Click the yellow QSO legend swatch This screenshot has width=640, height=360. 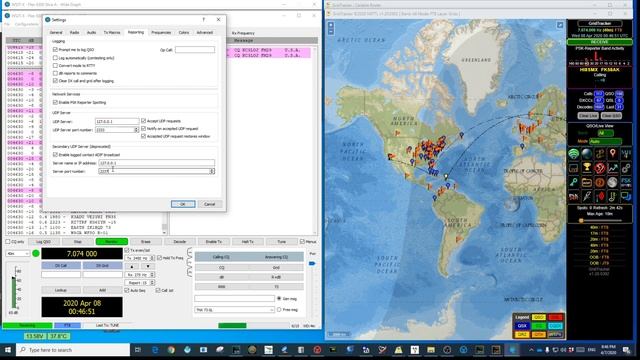pyautogui.click(x=538, y=317)
